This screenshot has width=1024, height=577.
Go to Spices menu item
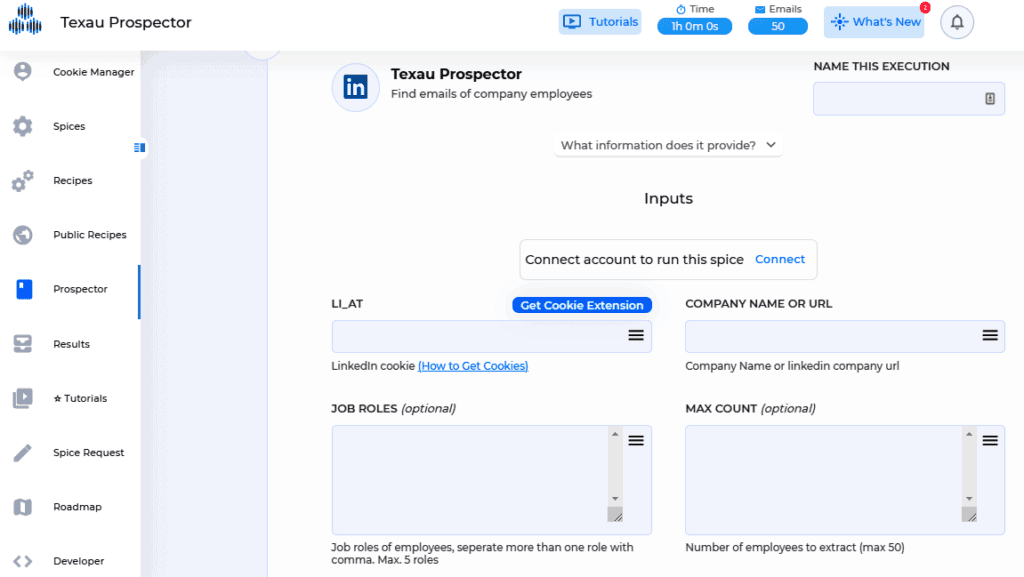(x=70, y=126)
